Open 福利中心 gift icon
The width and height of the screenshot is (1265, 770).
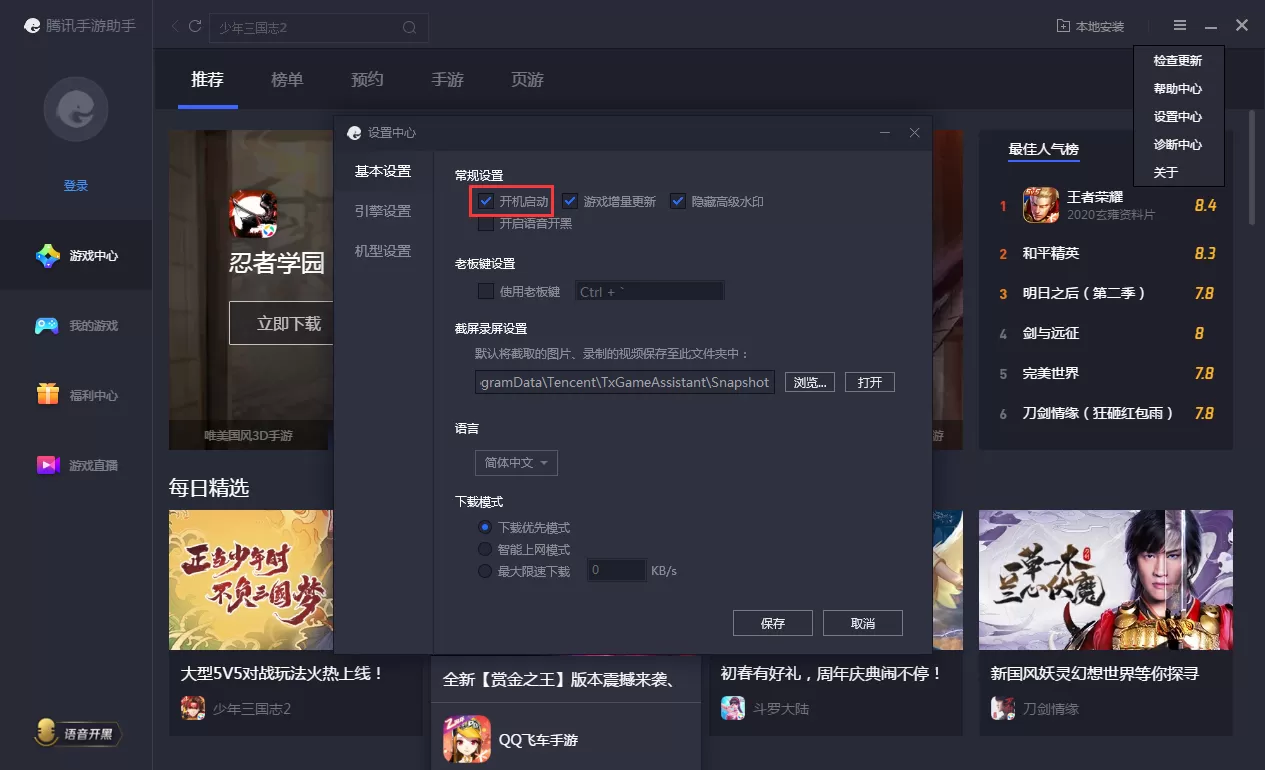tap(48, 395)
